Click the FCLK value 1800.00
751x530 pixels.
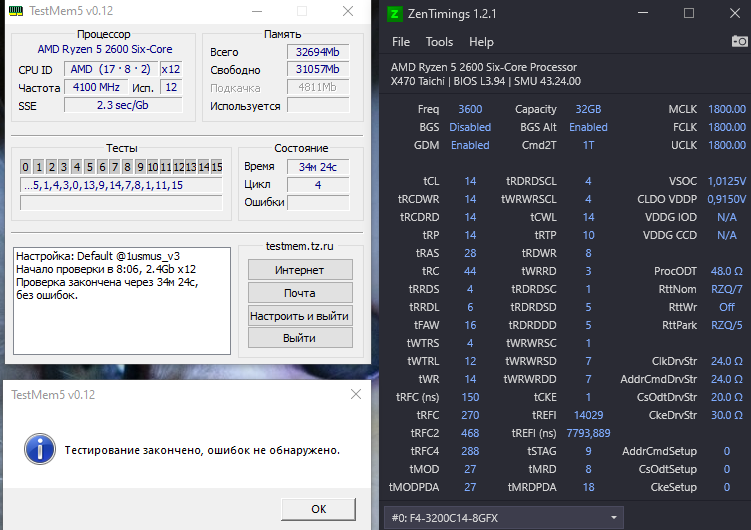[x=727, y=127]
